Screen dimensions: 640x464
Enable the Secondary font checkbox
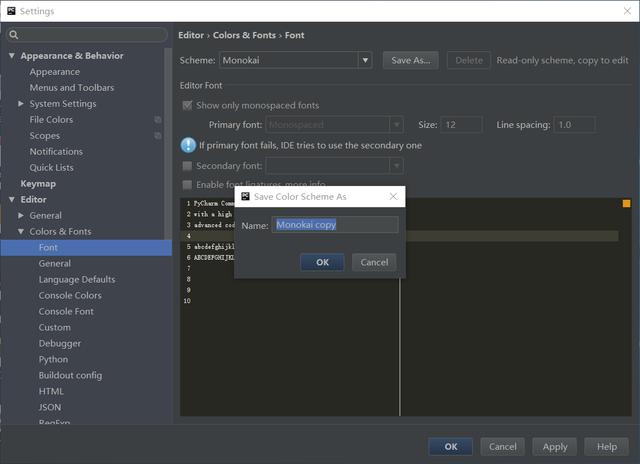point(187,166)
